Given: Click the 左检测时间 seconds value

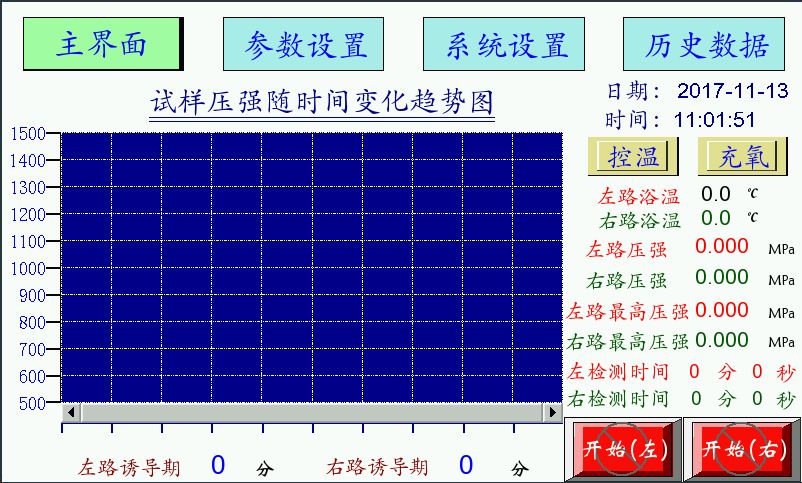Looking at the screenshot, I should 757,371.
